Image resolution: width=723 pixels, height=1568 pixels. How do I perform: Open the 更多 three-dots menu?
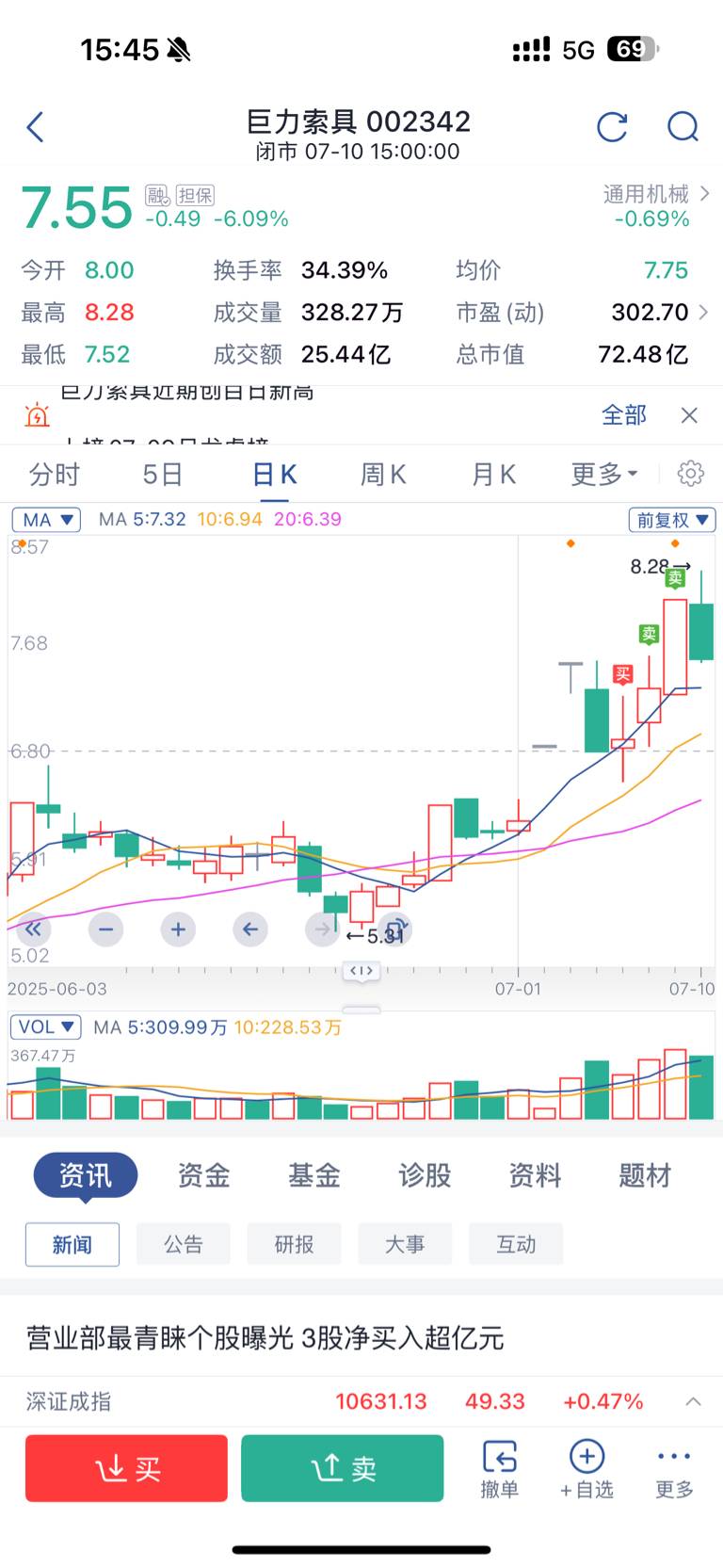[675, 1469]
